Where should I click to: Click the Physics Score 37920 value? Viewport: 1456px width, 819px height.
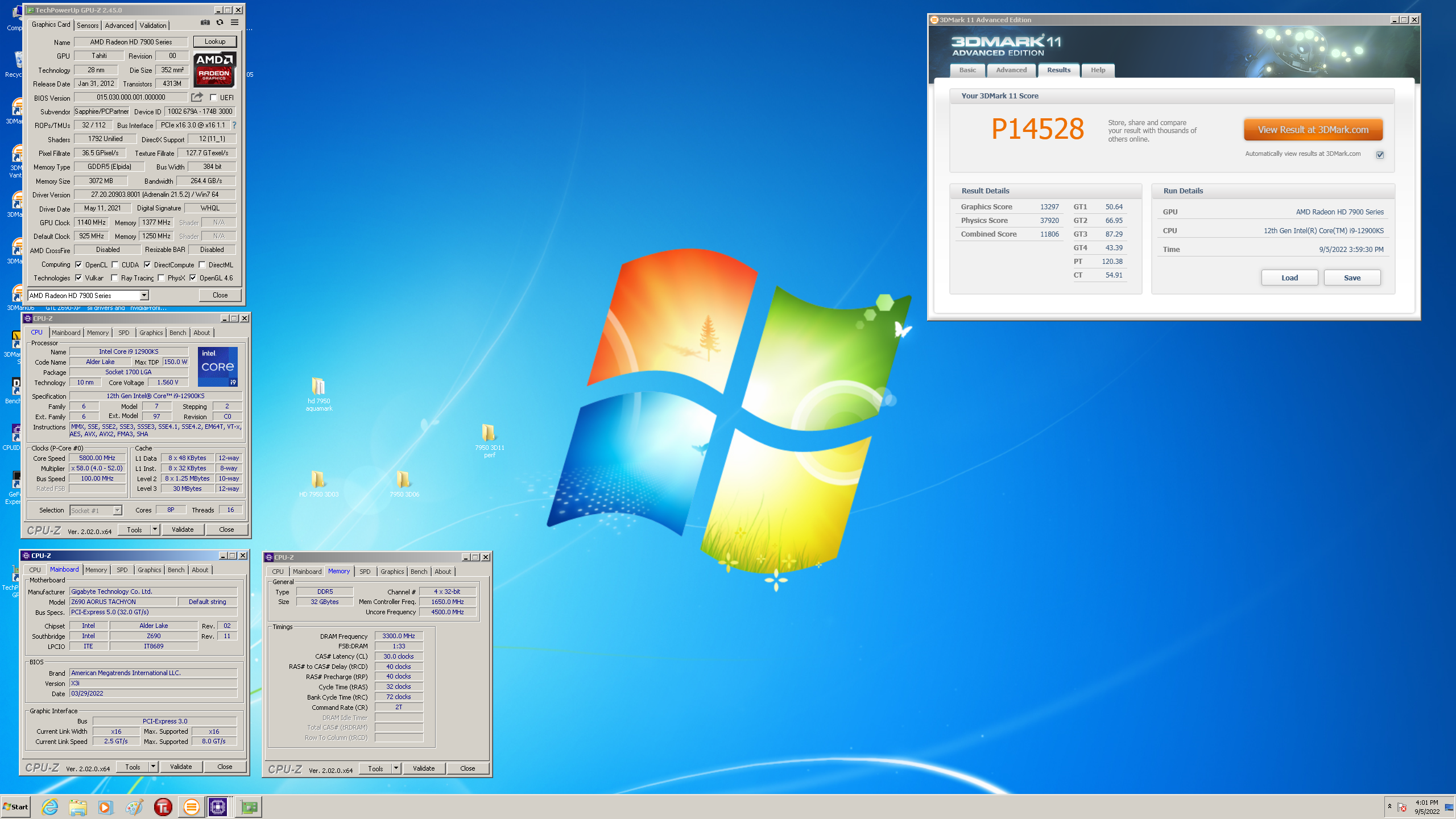(1049, 221)
